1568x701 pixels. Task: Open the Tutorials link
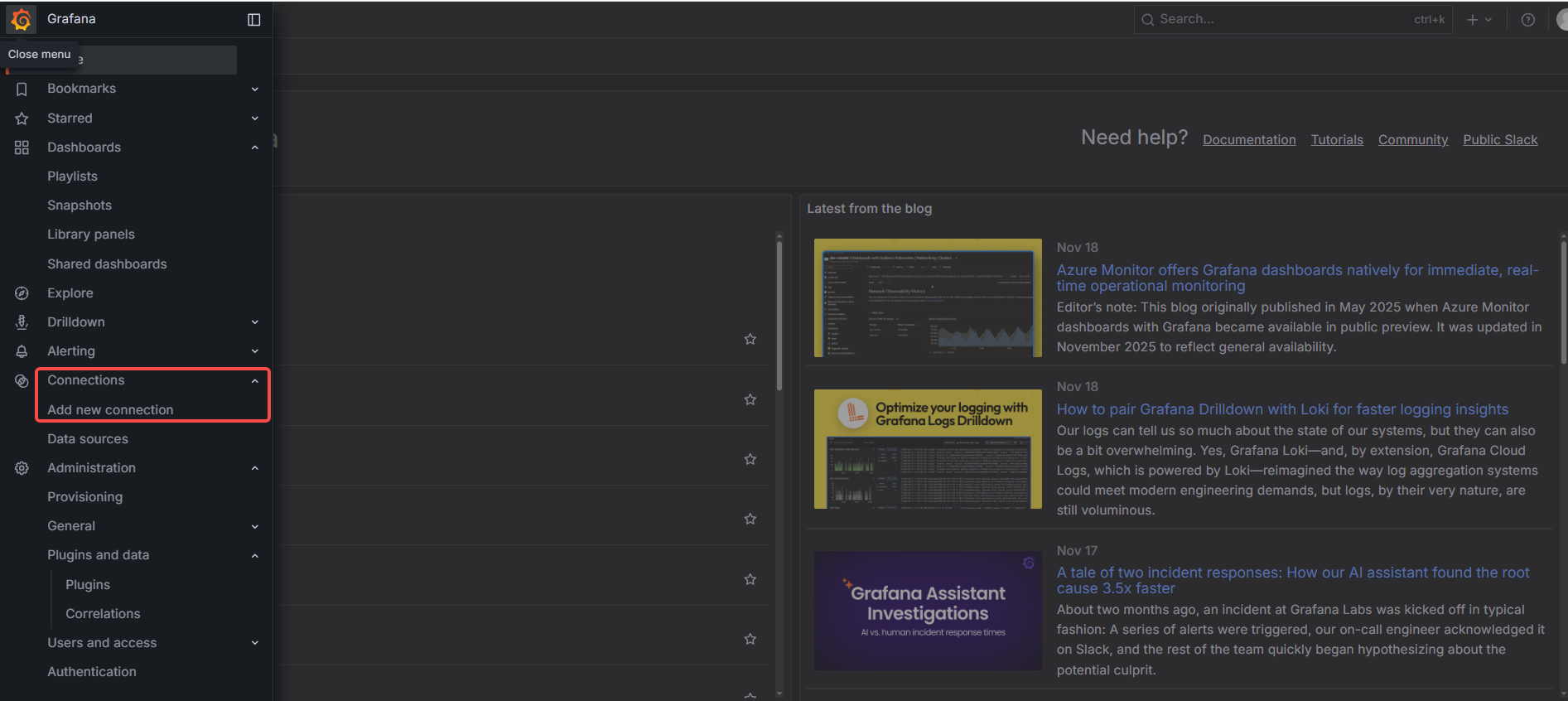coord(1337,140)
